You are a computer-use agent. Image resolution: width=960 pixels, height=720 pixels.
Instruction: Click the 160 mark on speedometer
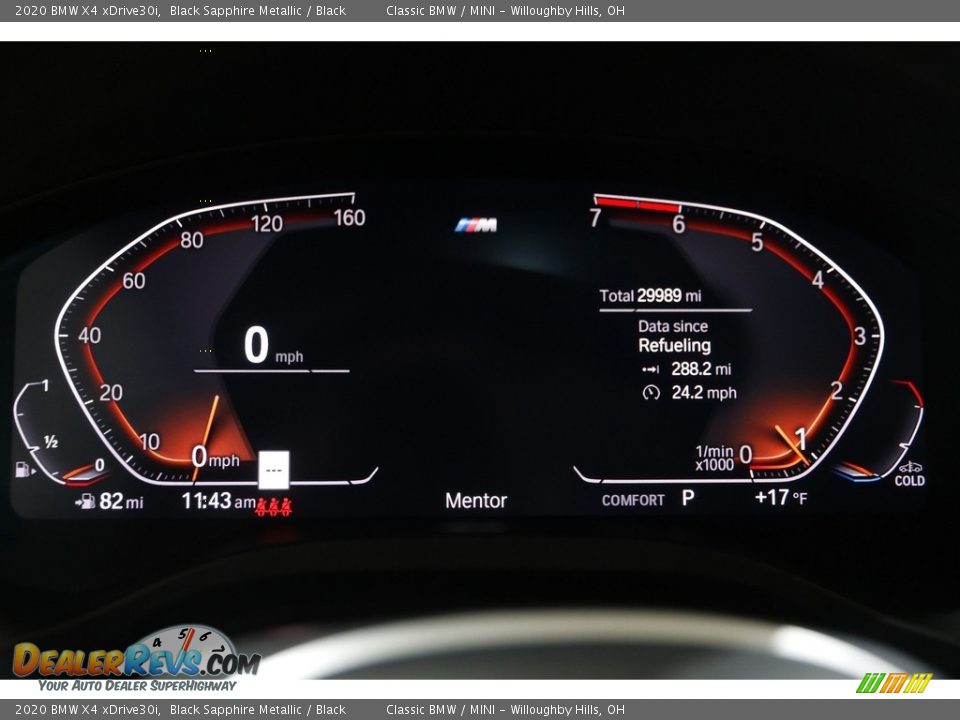(350, 217)
